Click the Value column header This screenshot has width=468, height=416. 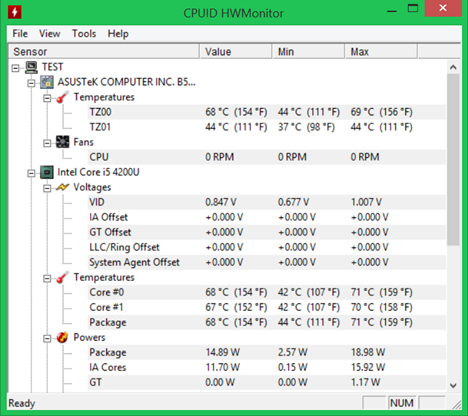(236, 52)
